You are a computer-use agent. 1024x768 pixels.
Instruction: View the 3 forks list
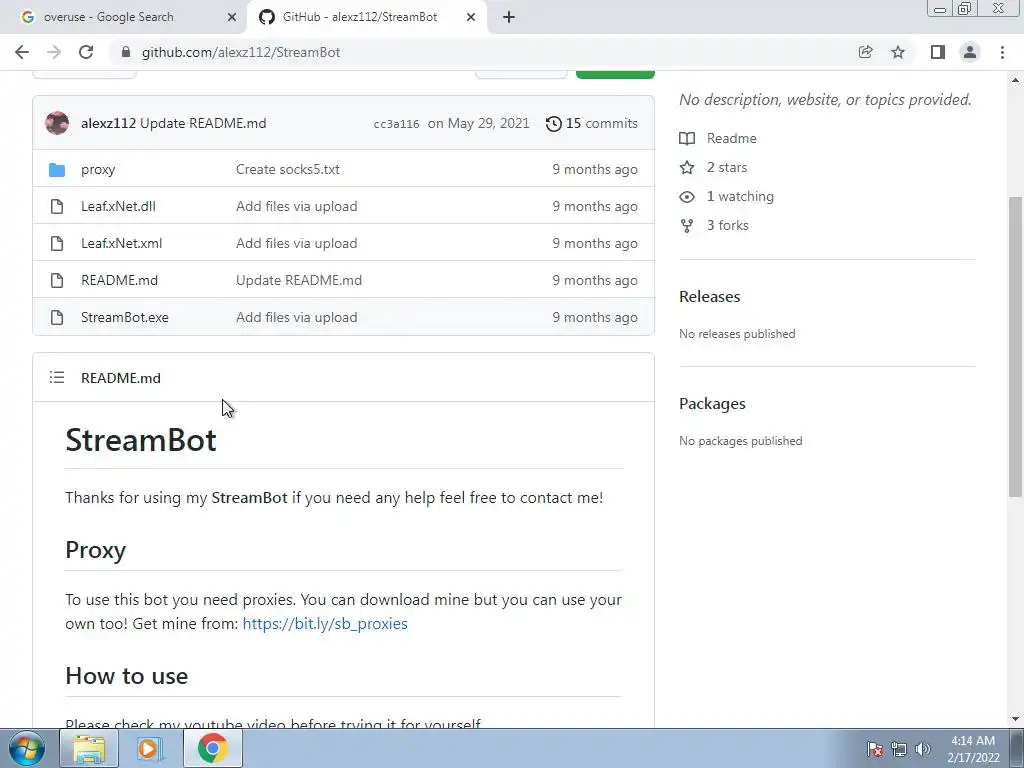(728, 225)
